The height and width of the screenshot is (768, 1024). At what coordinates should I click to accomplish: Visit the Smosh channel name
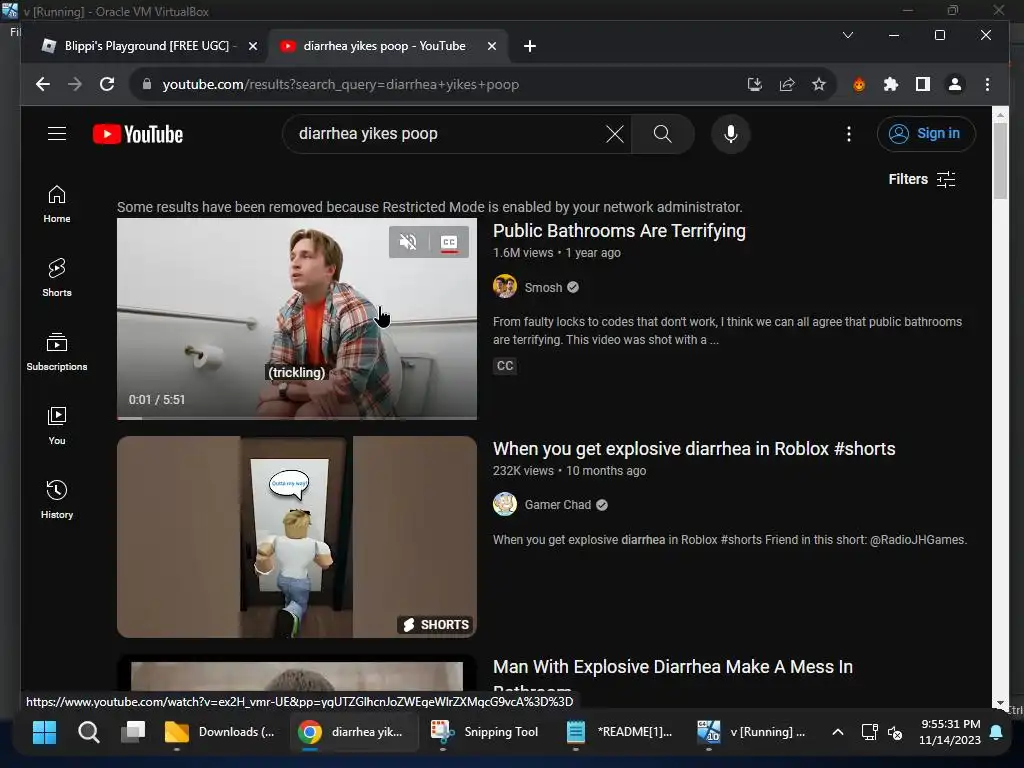click(543, 287)
